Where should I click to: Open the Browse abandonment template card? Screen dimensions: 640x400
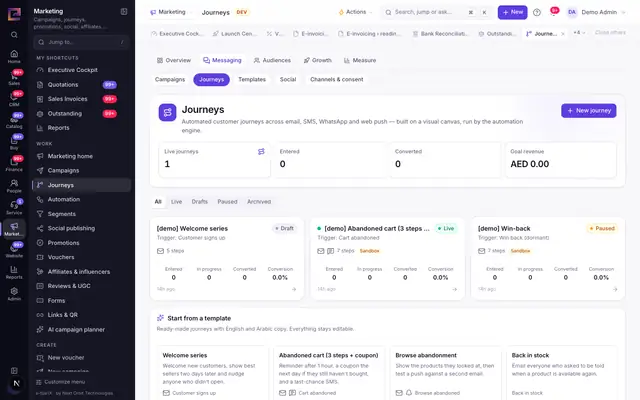click(x=445, y=373)
